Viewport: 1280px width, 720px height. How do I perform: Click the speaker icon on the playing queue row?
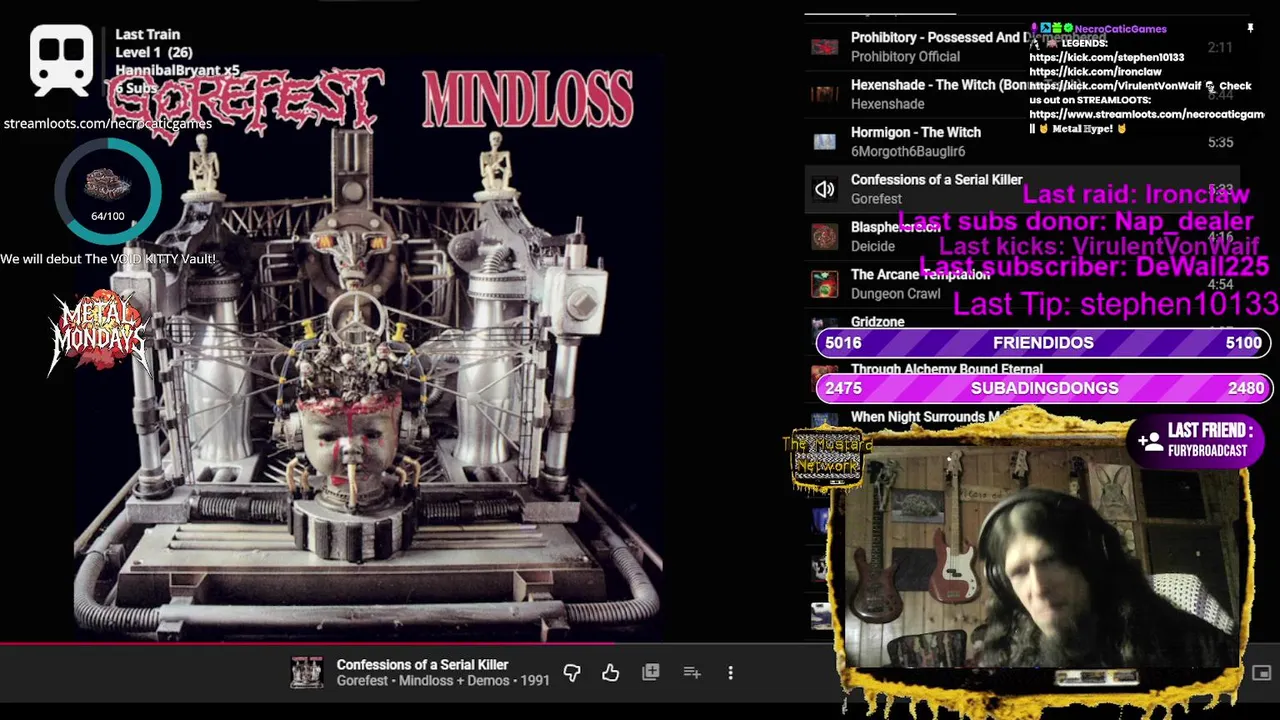point(824,189)
